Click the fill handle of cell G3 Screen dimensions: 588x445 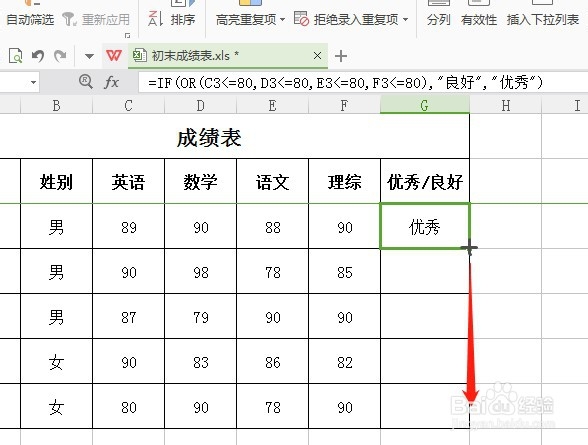click(x=469, y=248)
